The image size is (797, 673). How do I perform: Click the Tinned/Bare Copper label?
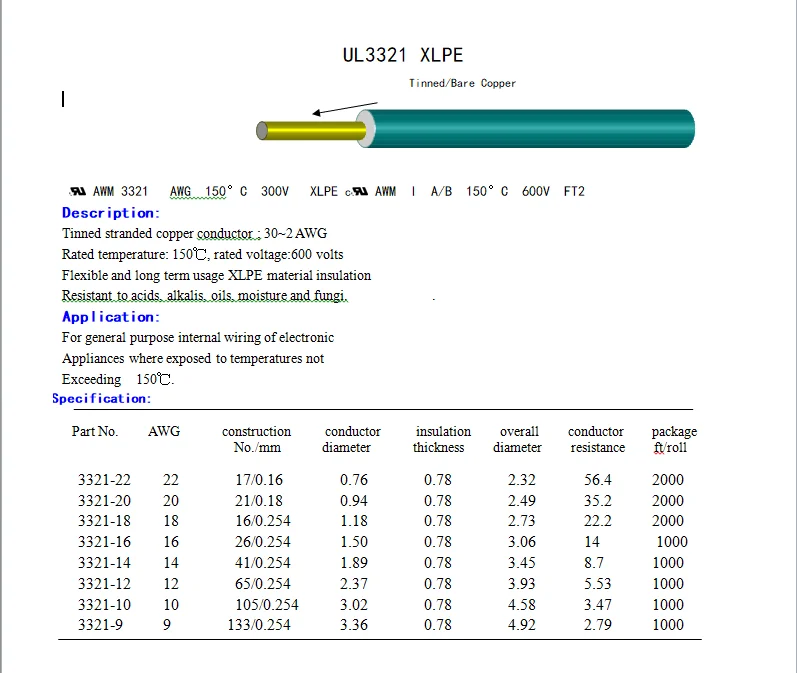coord(462,83)
